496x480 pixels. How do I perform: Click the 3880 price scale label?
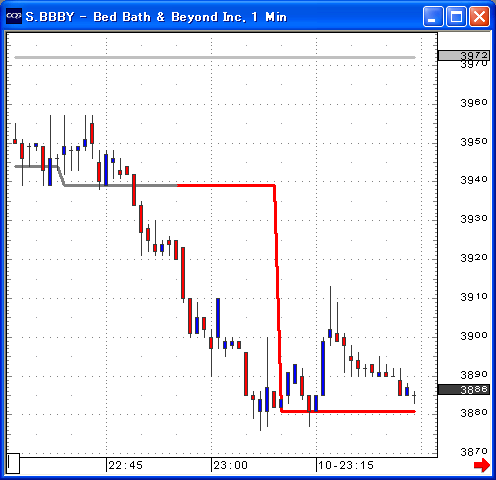(x=474, y=413)
